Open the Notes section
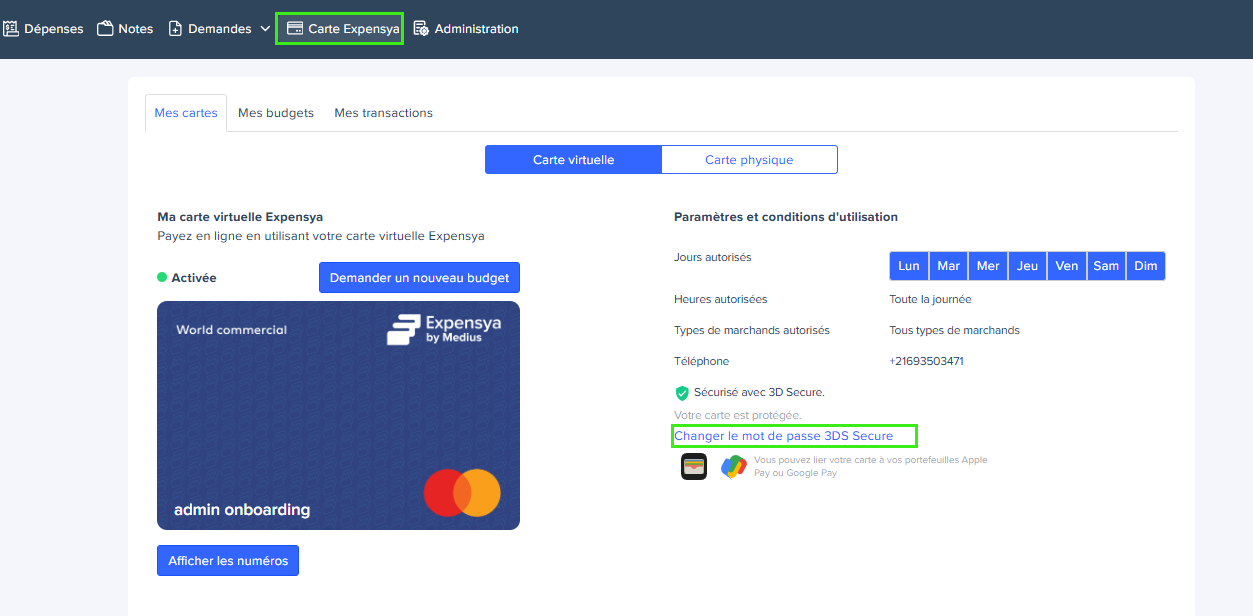This screenshot has height=616, width=1253. click(x=125, y=29)
